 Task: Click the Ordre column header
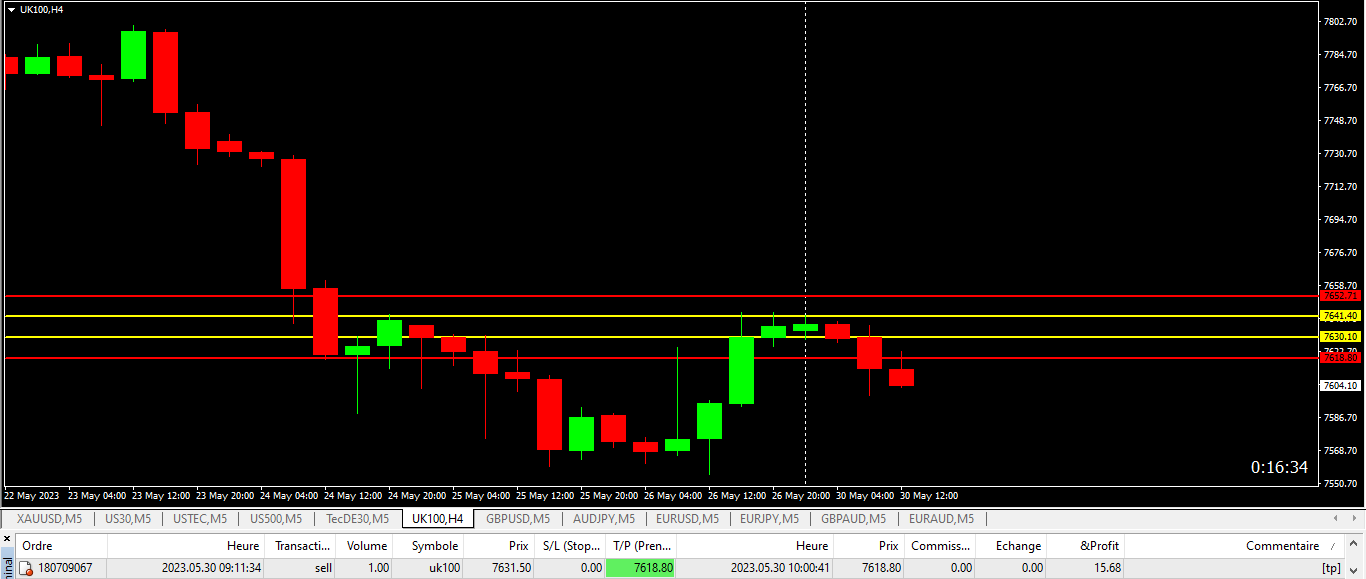pyautogui.click(x=38, y=546)
